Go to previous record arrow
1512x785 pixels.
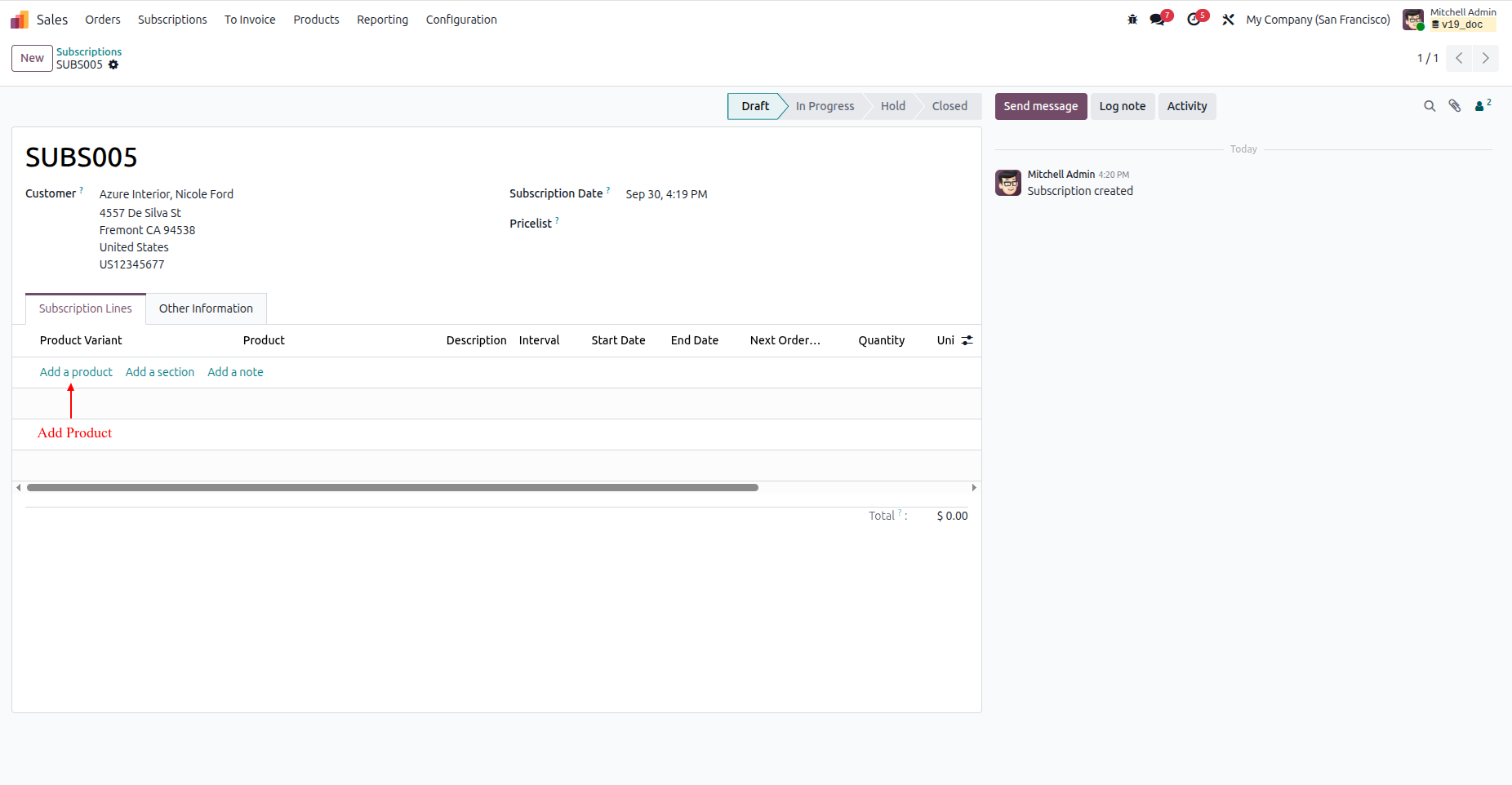[1459, 58]
